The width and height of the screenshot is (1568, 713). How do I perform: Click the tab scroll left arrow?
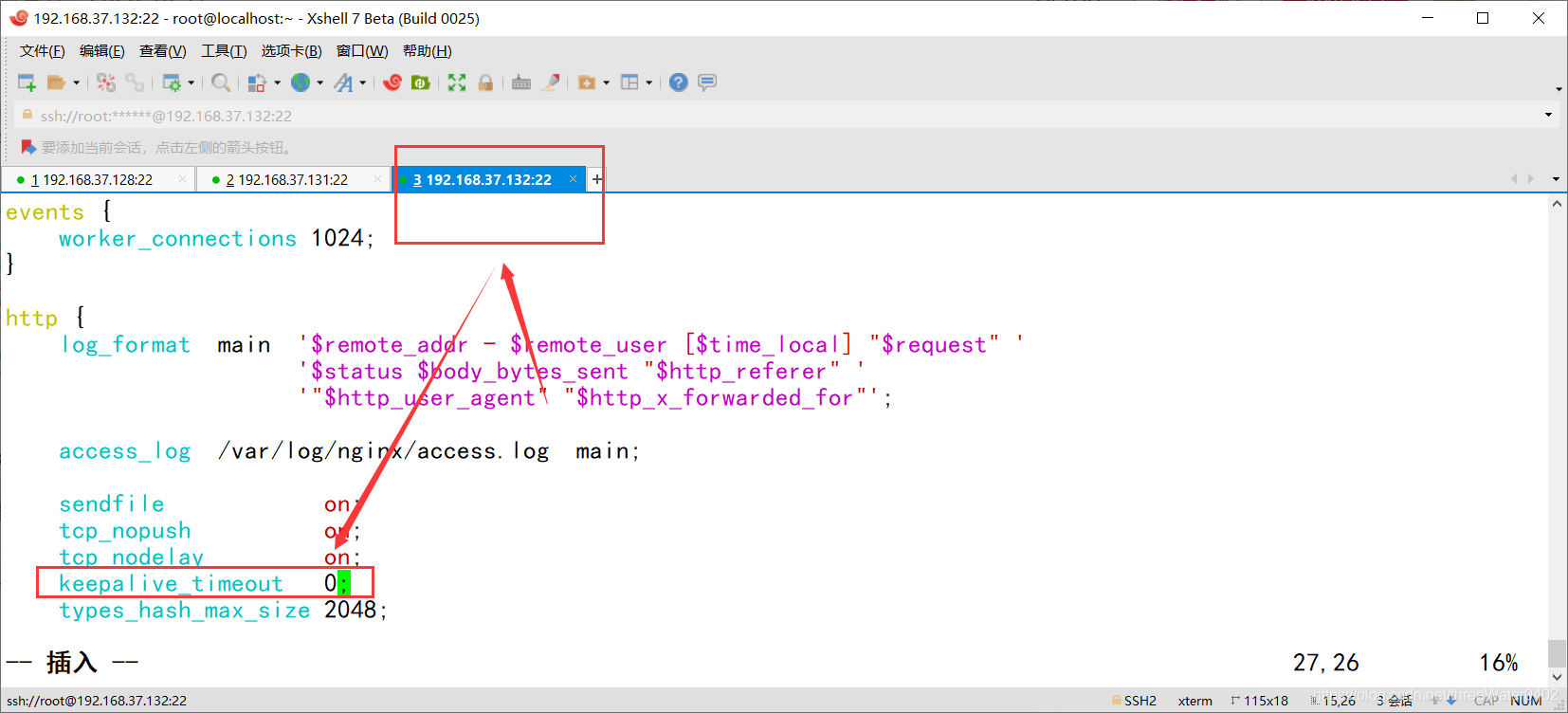click(x=1514, y=179)
